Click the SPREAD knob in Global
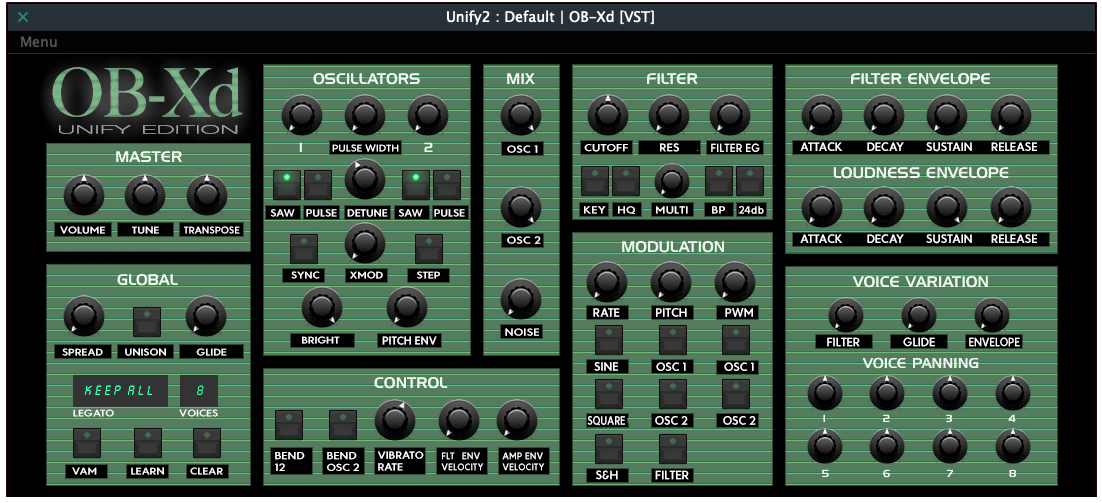 click(84, 317)
